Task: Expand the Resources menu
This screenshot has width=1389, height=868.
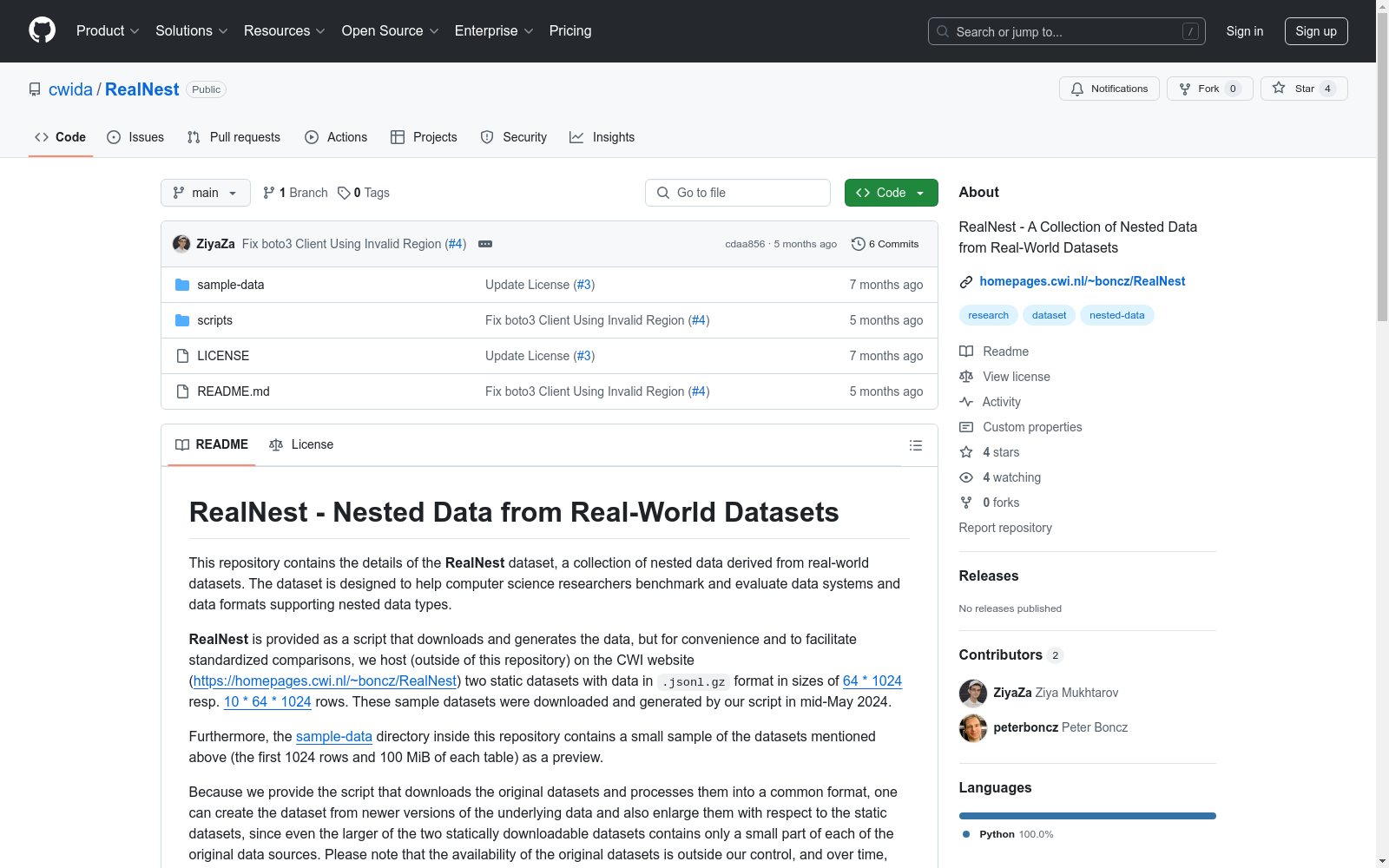Action: 285,31
